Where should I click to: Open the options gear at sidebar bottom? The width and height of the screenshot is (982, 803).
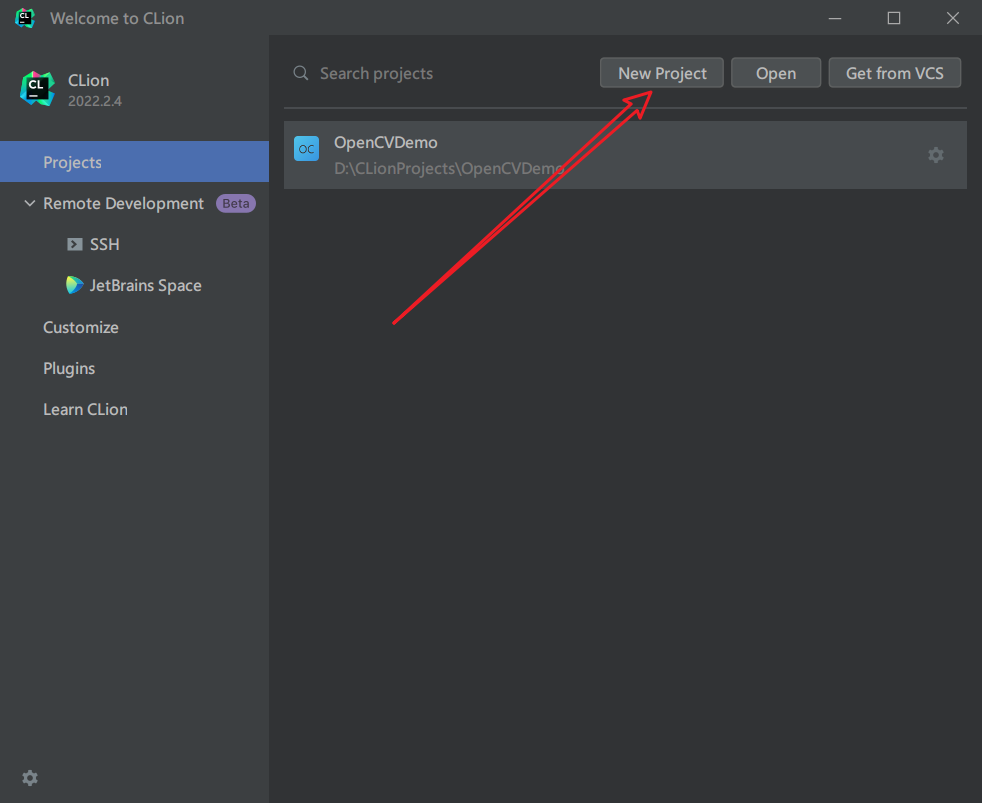coord(30,778)
